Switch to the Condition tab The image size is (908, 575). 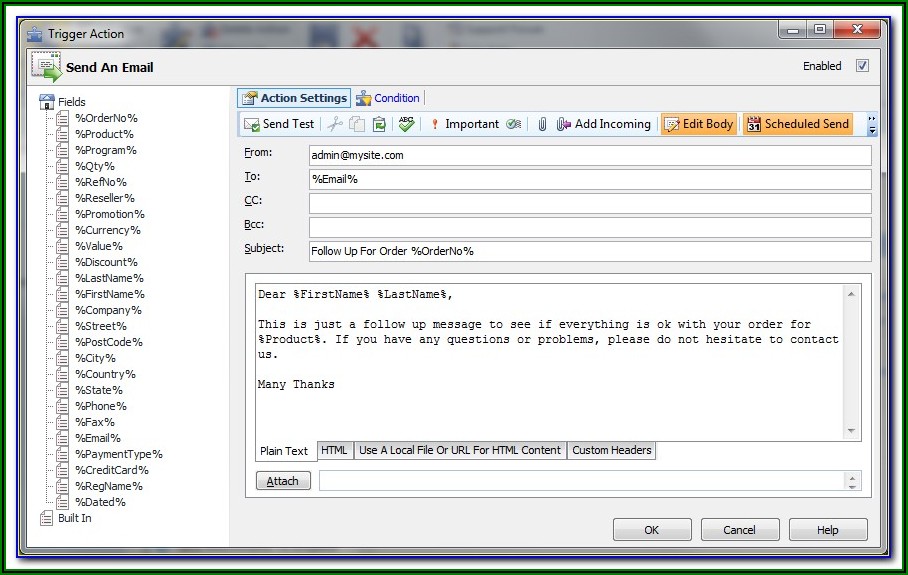pyautogui.click(x=388, y=98)
